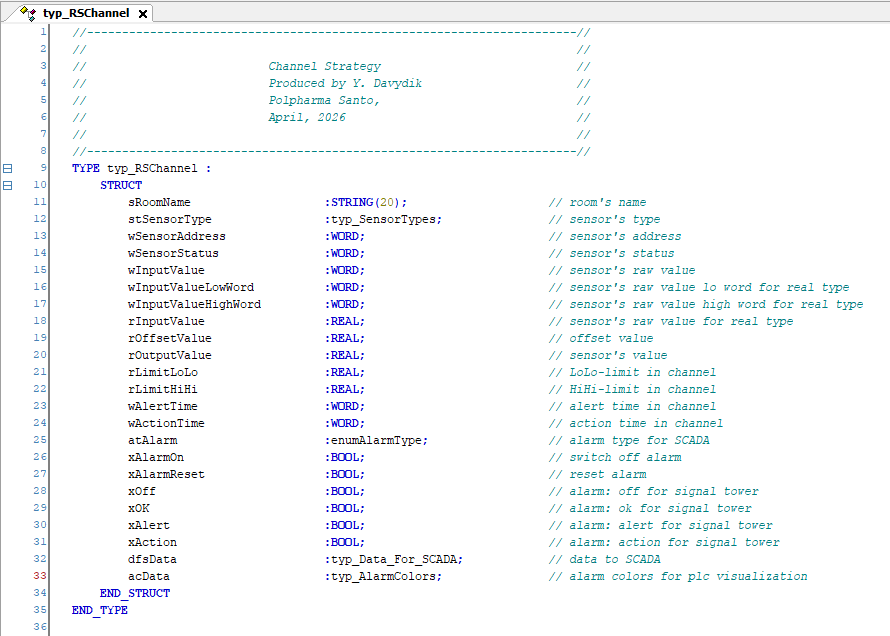This screenshot has width=890, height=636.
Task: Collapse the STRUCT block on line 10
Action: (x=7, y=186)
